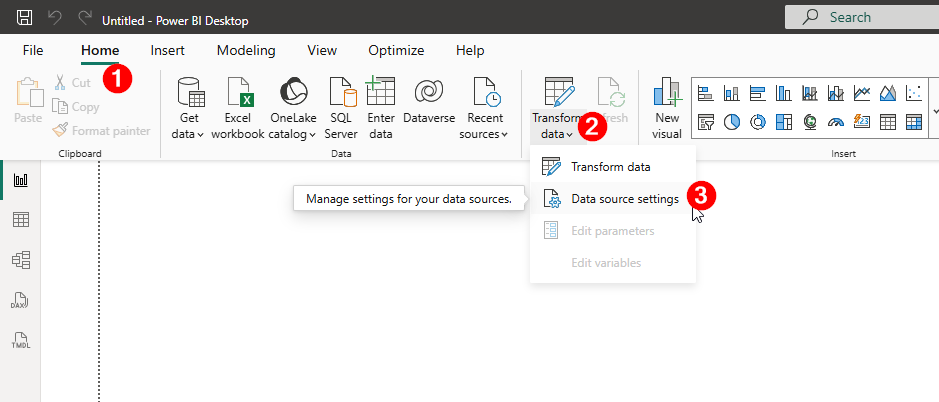The image size is (939, 402).
Task: Import from Excel workbook
Action: click(238, 108)
